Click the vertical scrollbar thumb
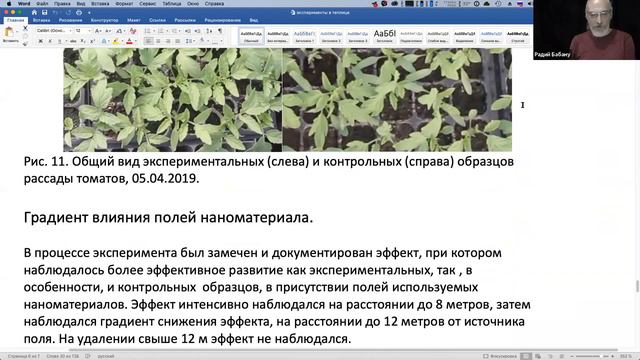This screenshot has height=360, width=640. pos(637,286)
